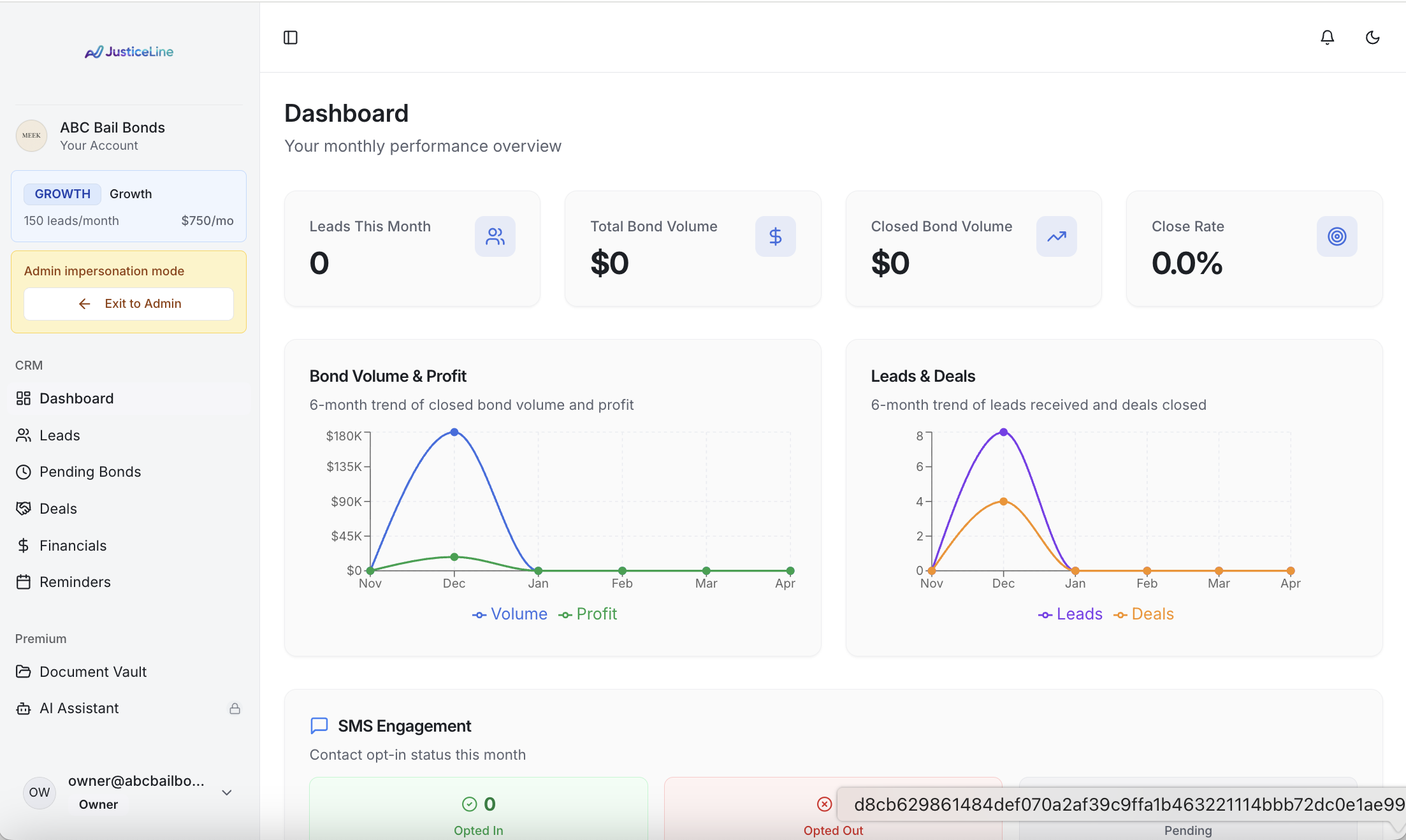1406x840 pixels.
Task: Click the Close Rate target icon
Action: [1337, 236]
